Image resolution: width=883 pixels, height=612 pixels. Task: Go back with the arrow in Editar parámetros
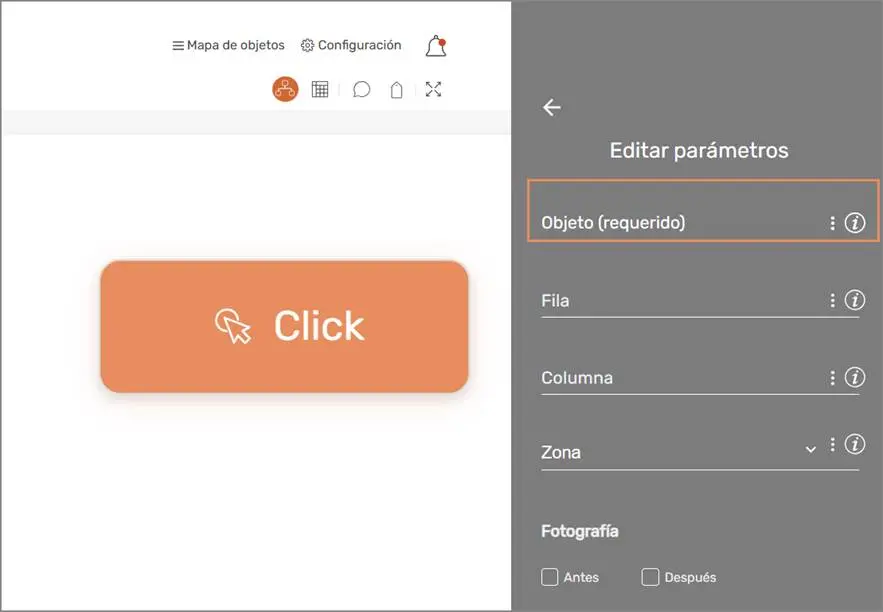pos(551,107)
